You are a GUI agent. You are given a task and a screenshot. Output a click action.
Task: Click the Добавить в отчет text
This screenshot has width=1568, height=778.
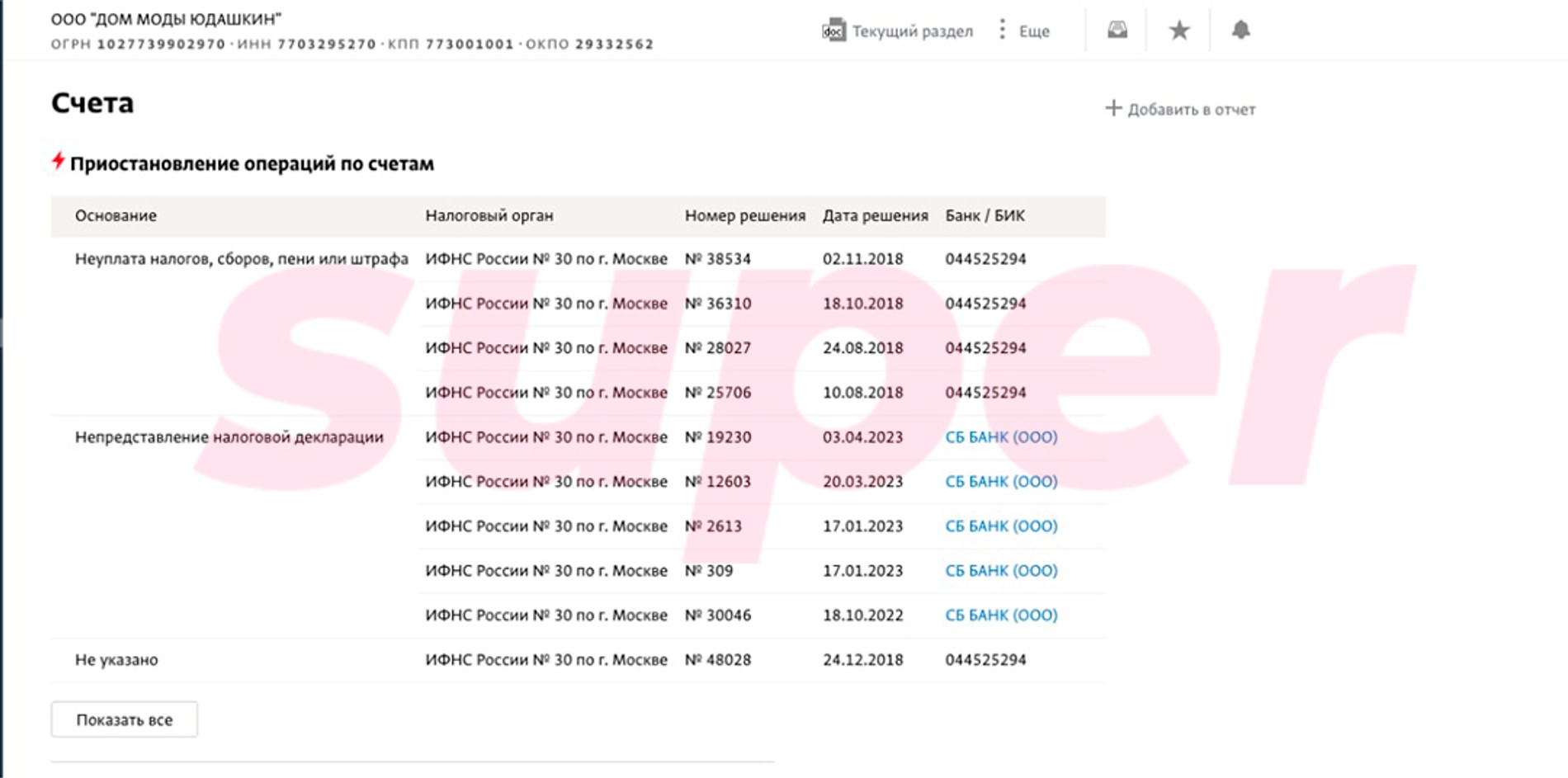tap(1191, 110)
